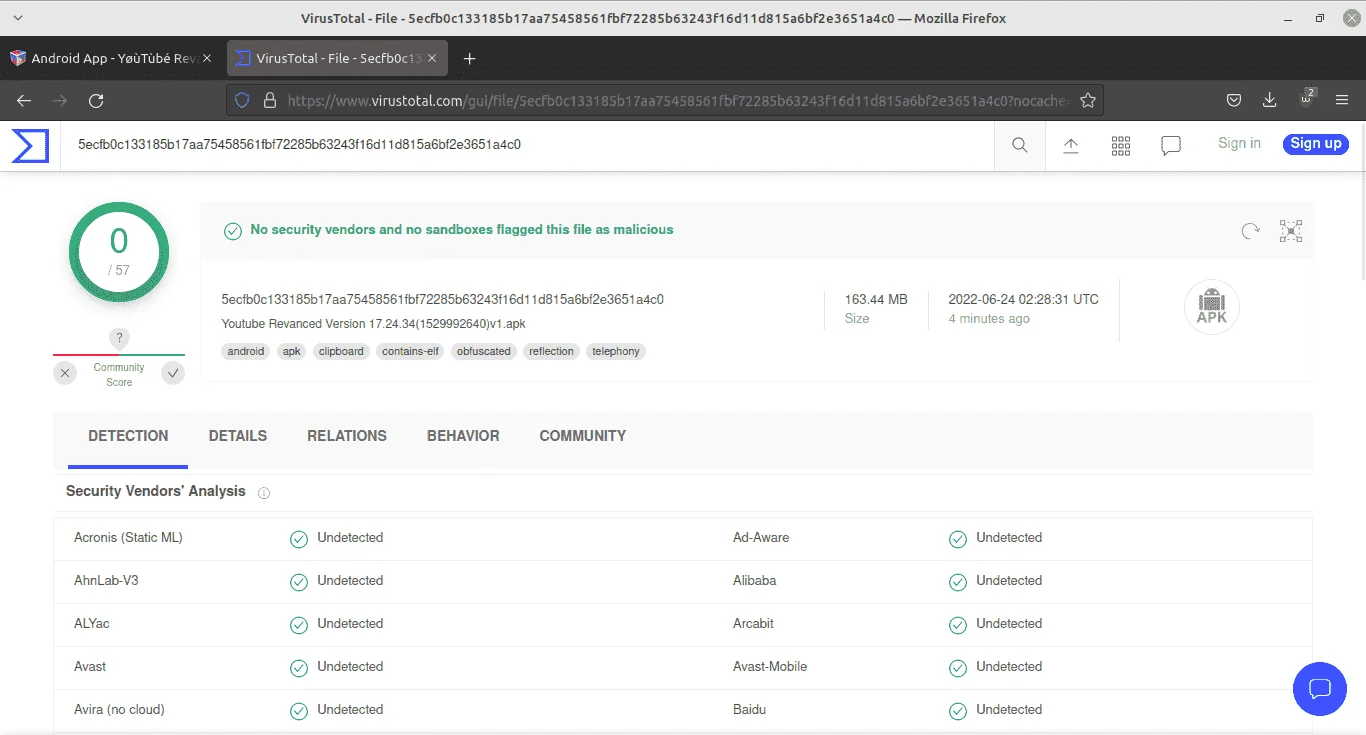The height and width of the screenshot is (735, 1366).
Task: Click the obfuscated tag
Action: point(484,351)
